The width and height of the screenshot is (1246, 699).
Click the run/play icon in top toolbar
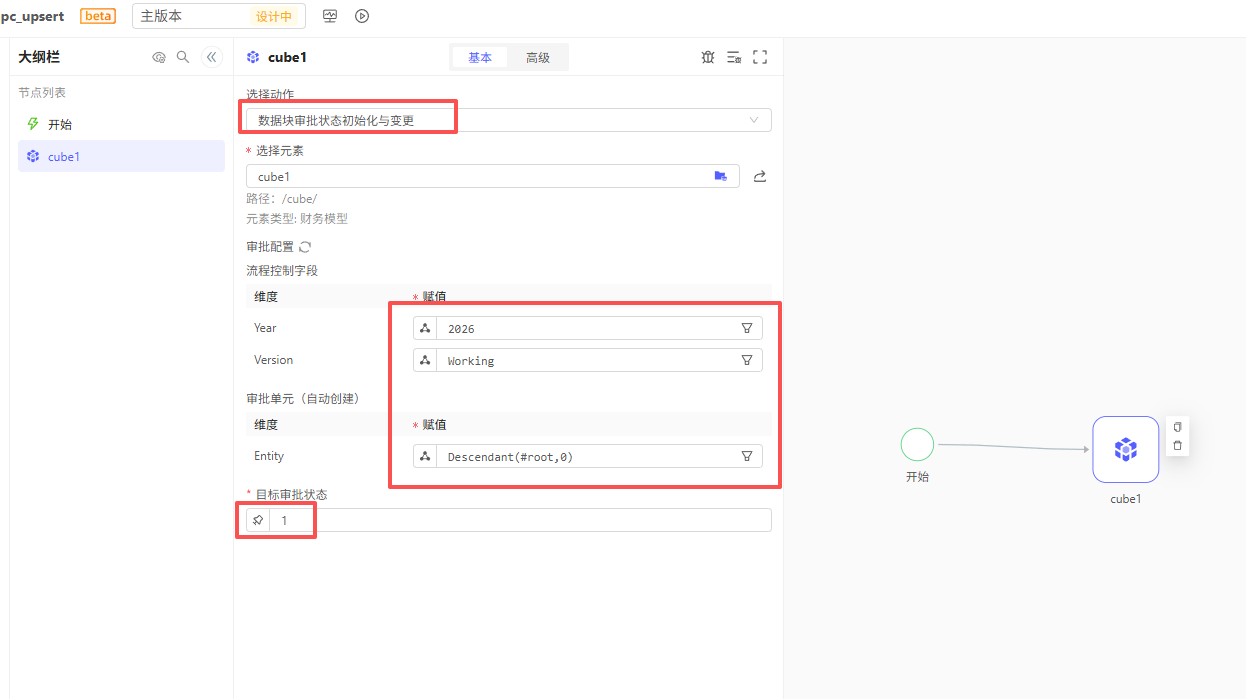tap(362, 16)
